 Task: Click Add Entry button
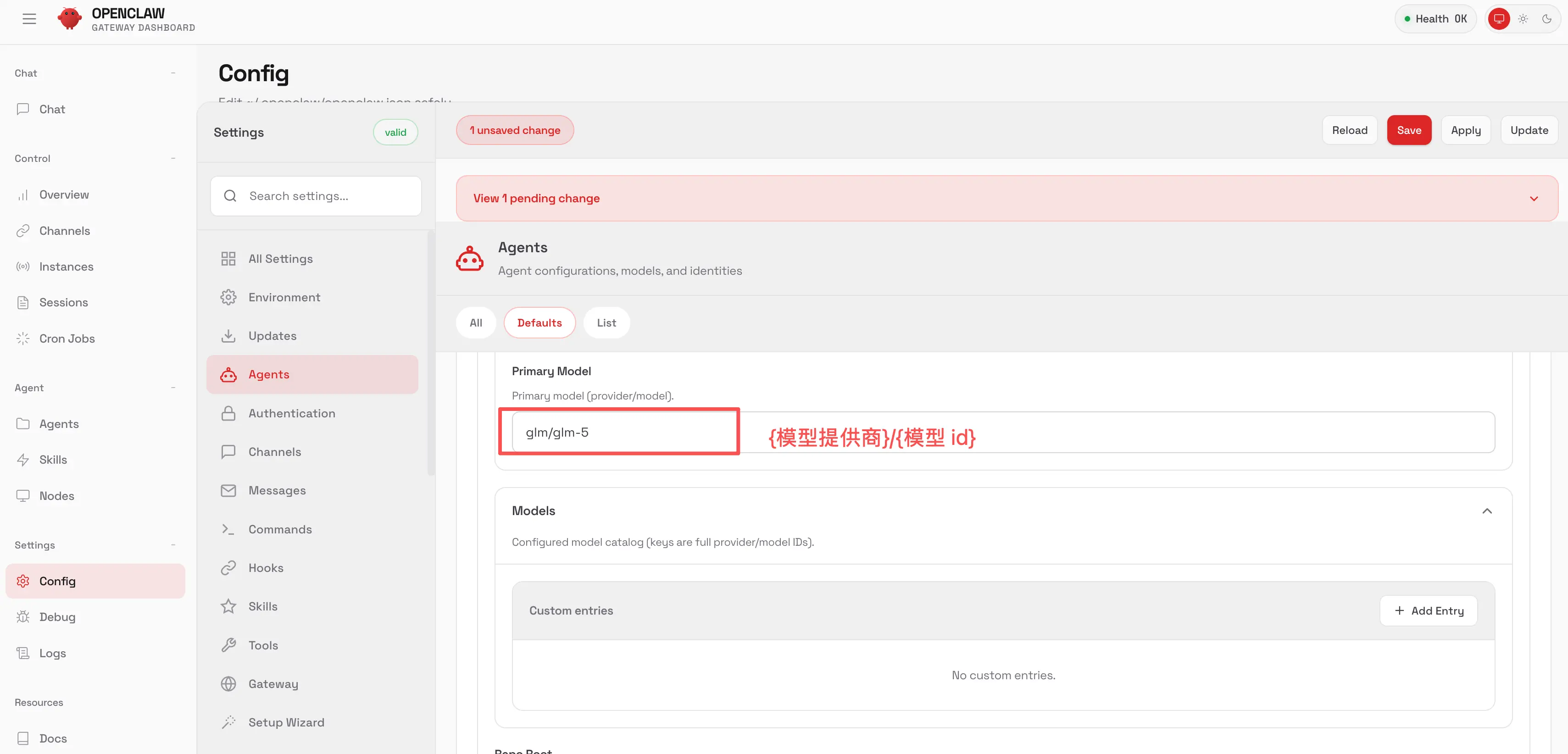click(x=1428, y=610)
